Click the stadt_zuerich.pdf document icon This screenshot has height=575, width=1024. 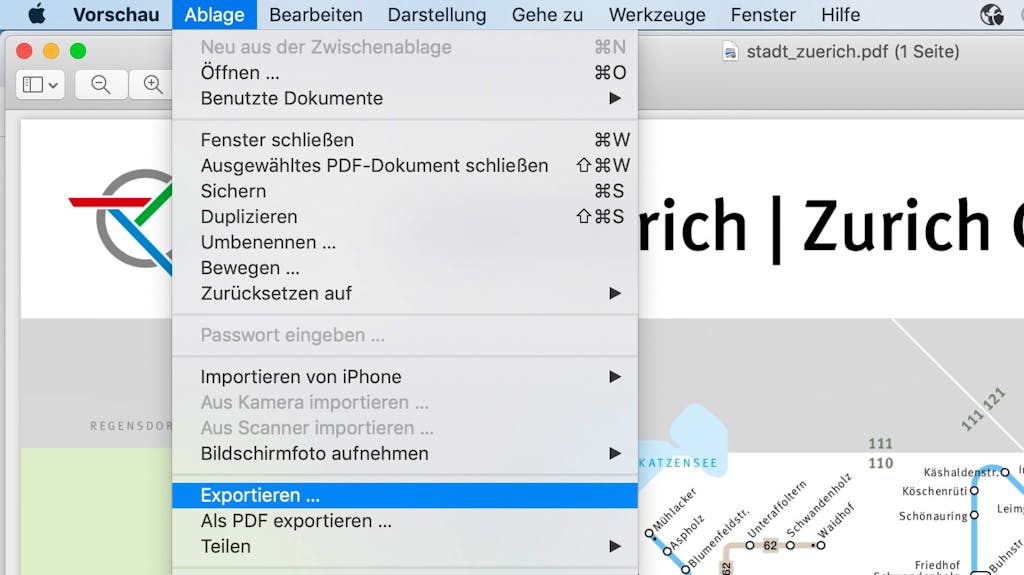pyautogui.click(x=729, y=52)
